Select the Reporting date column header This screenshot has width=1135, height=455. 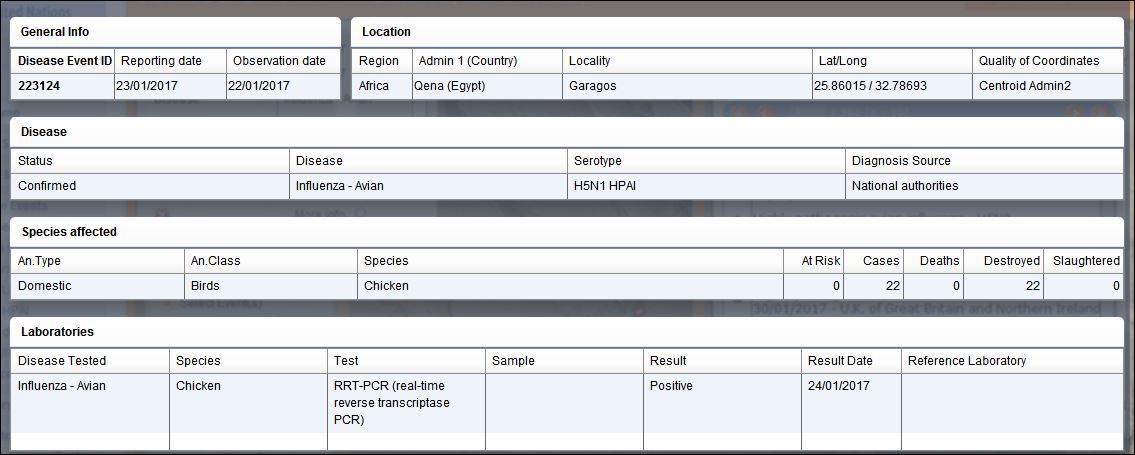(x=171, y=61)
